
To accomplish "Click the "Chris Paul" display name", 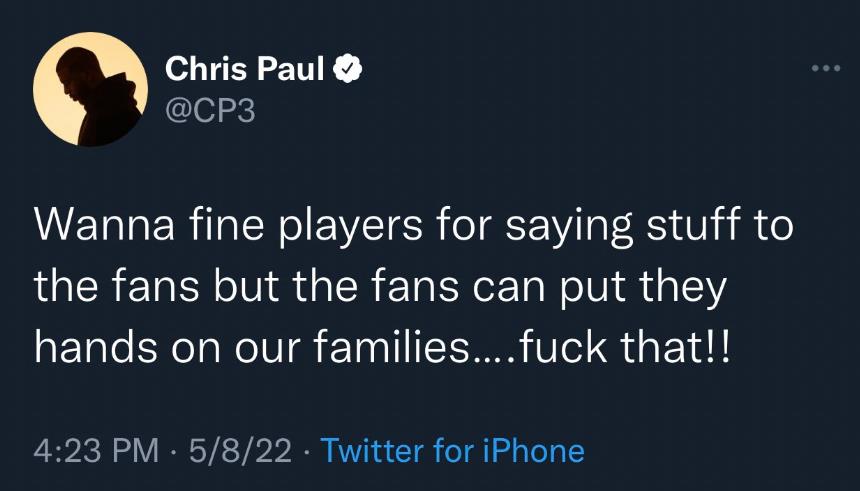I will coord(243,69).
